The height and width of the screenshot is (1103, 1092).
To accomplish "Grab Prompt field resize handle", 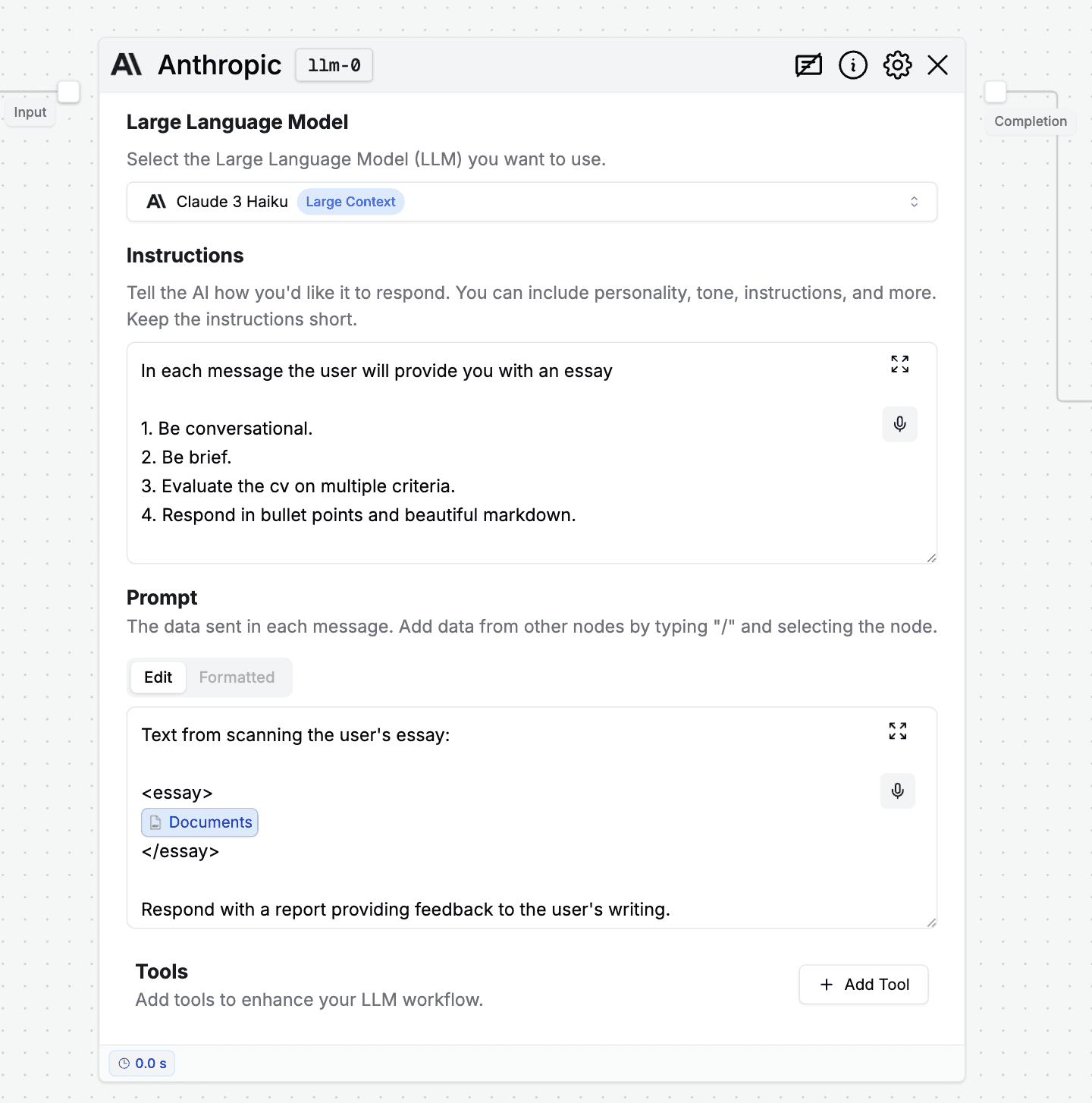I will [931, 922].
